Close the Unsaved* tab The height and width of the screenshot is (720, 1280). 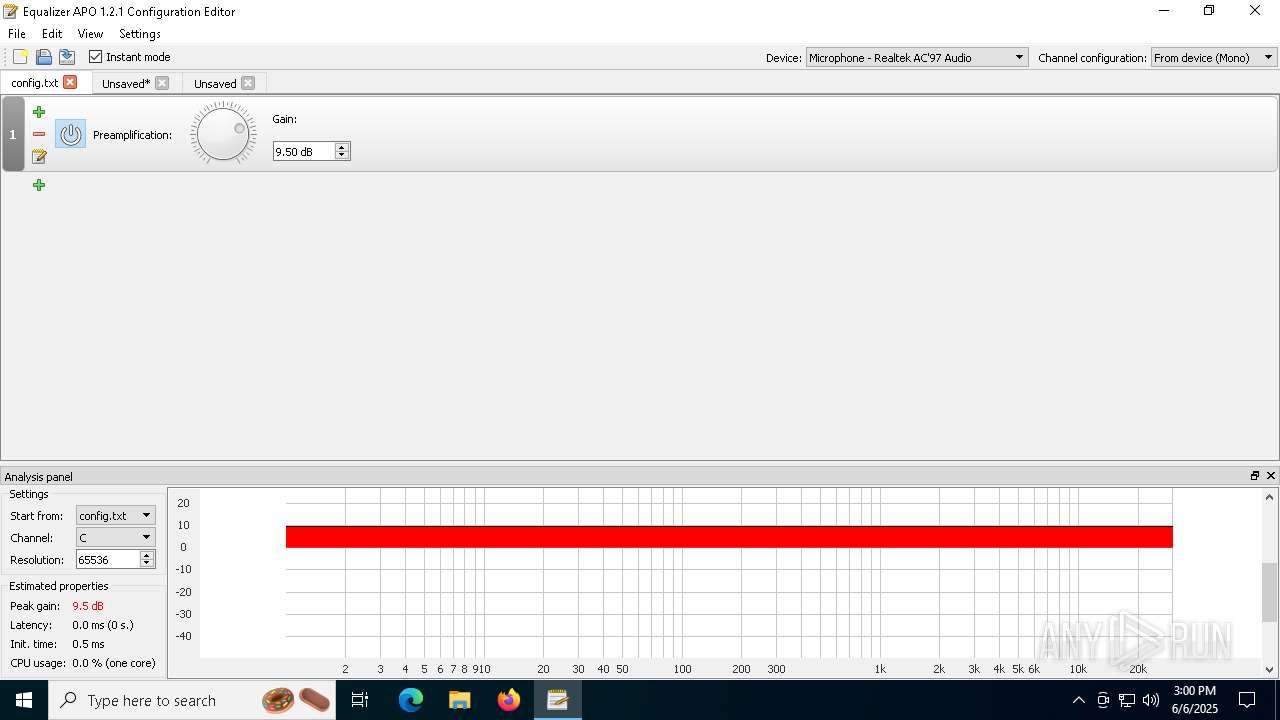pos(162,83)
